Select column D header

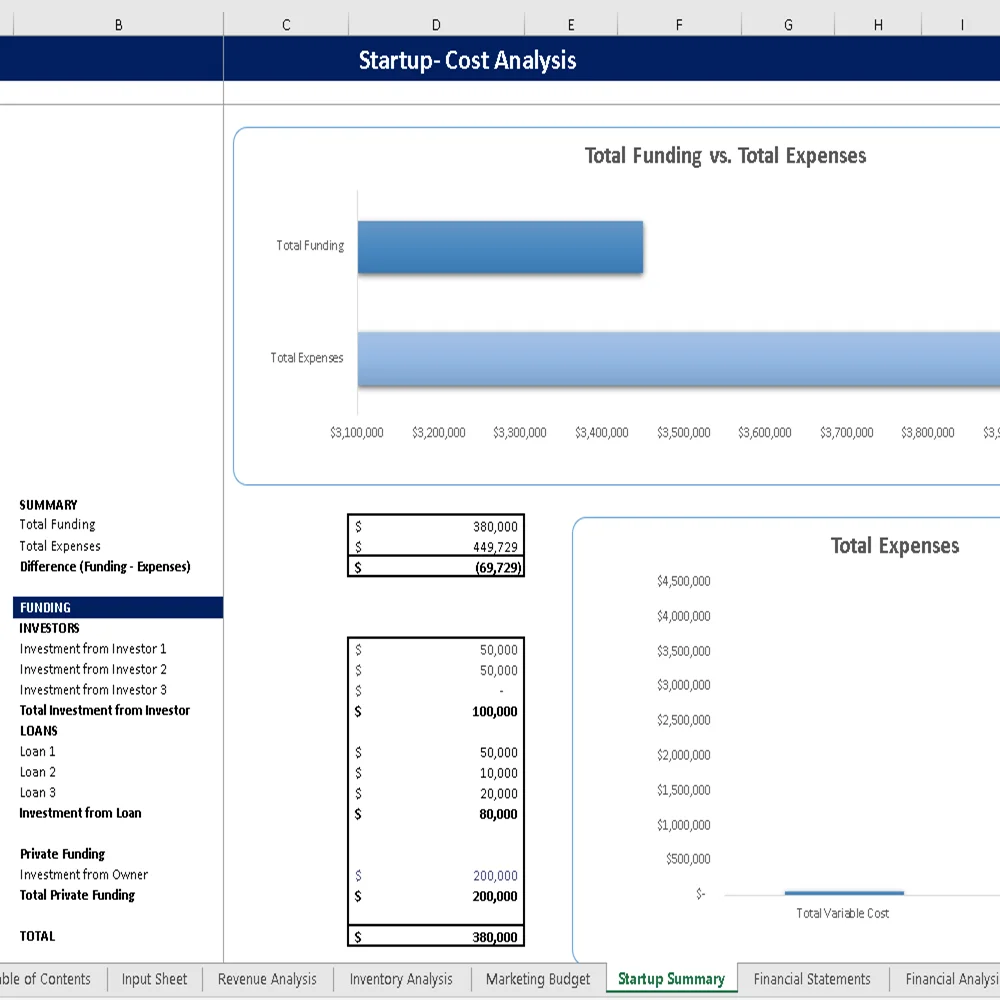436,23
